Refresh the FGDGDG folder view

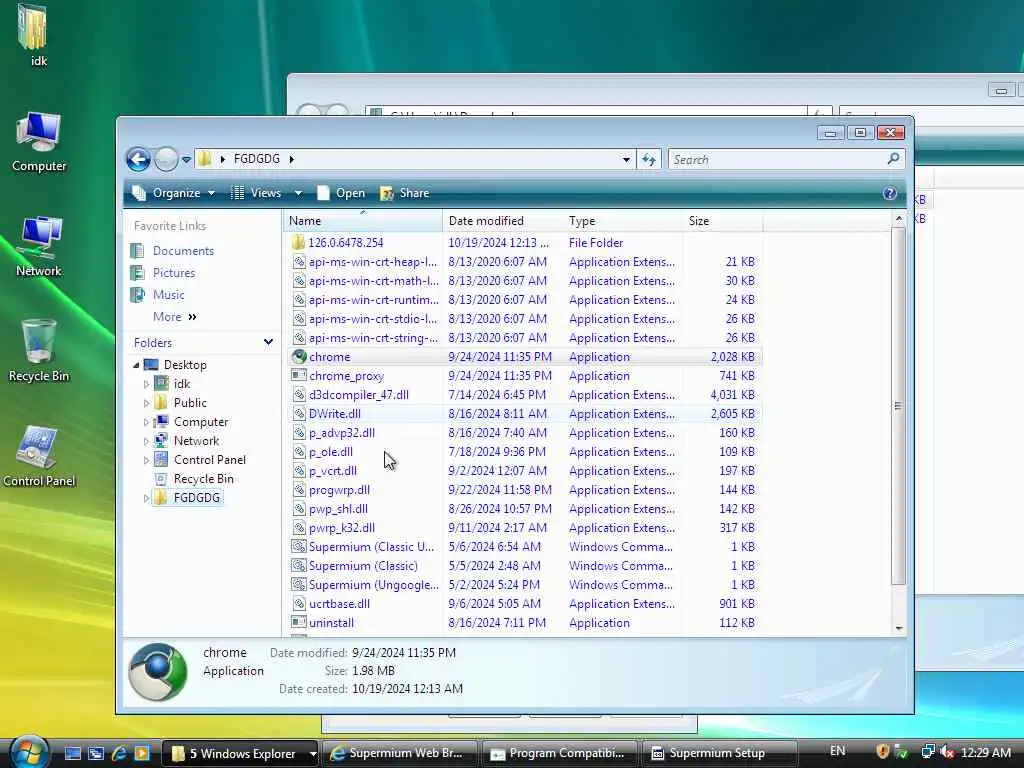pos(648,159)
